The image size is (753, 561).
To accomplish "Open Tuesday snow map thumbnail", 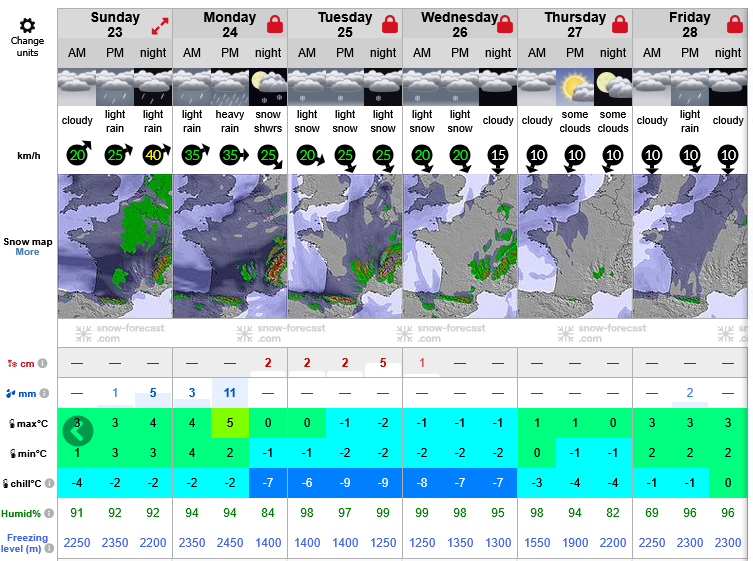I will (345, 246).
